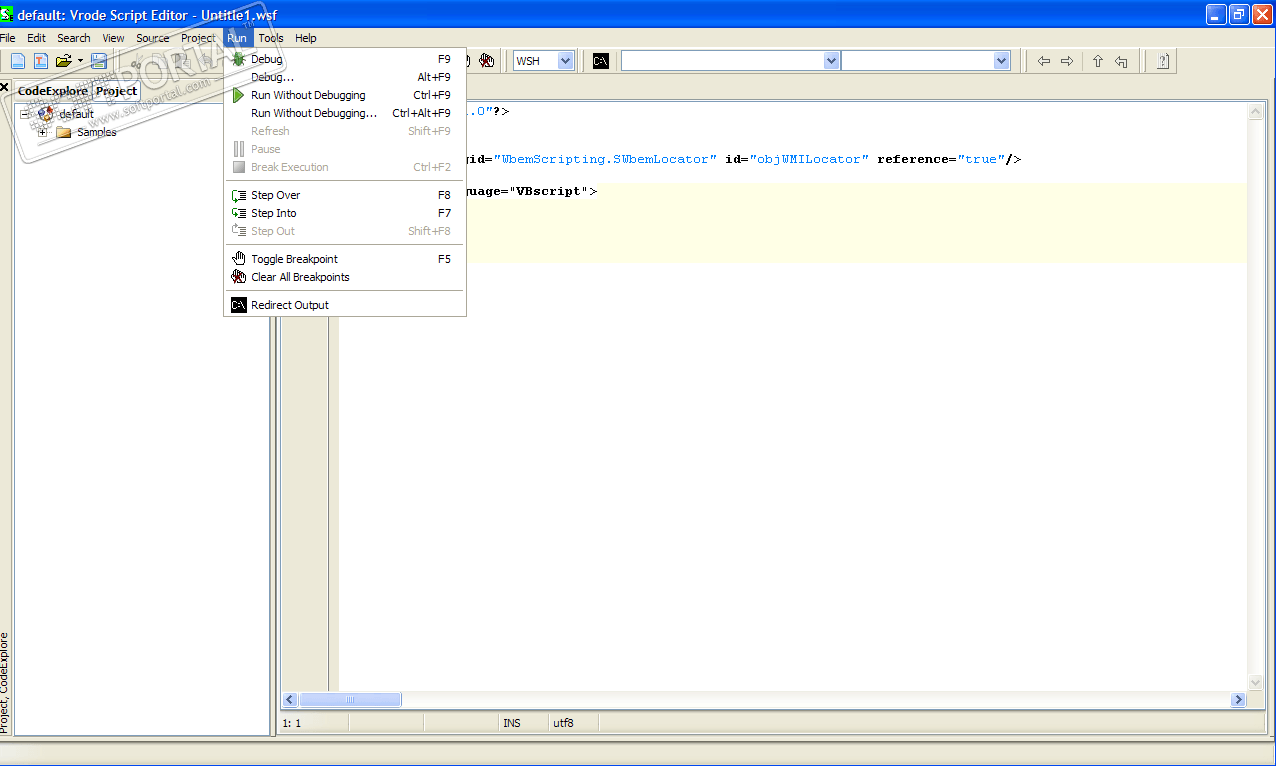Close the open Run menu
Viewport: 1276px width, 766px height.
(237, 38)
